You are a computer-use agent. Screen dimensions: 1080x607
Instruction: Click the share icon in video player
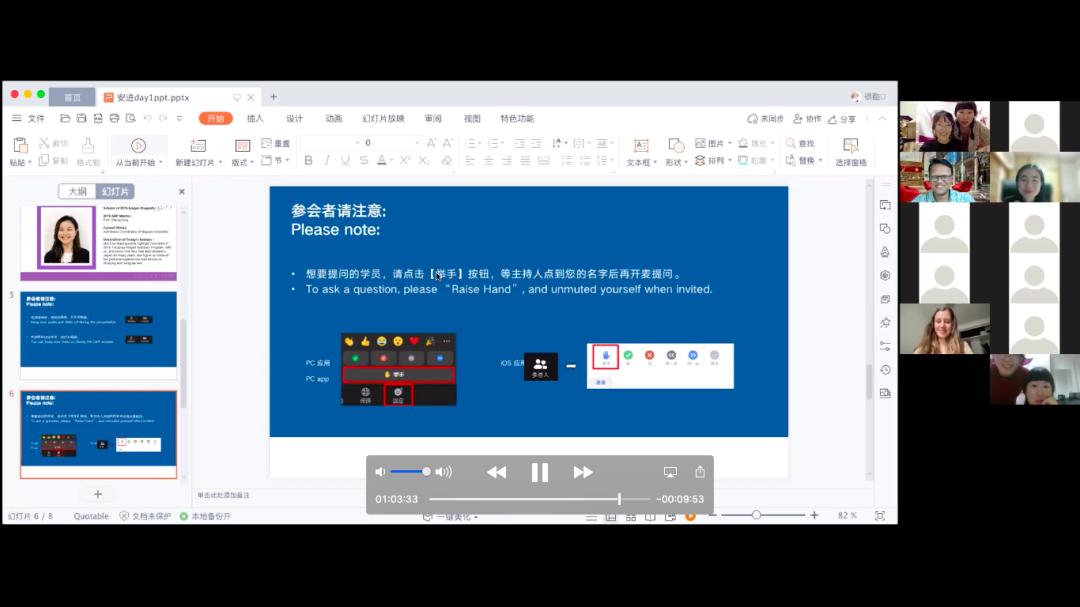tap(700, 472)
